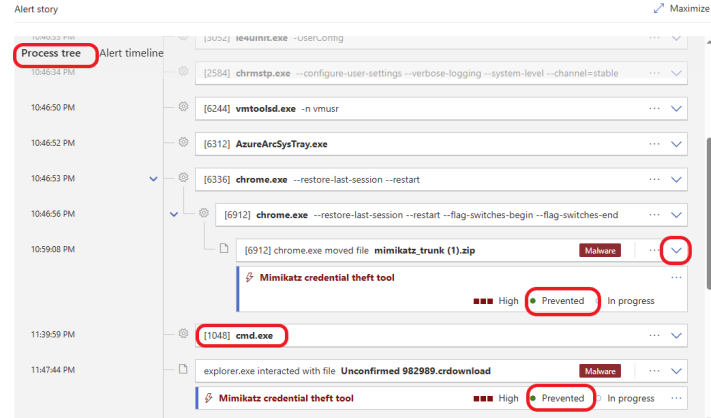Click the 11:47:44 PM timestamp
This screenshot has width=711, height=418.
coord(53,370)
